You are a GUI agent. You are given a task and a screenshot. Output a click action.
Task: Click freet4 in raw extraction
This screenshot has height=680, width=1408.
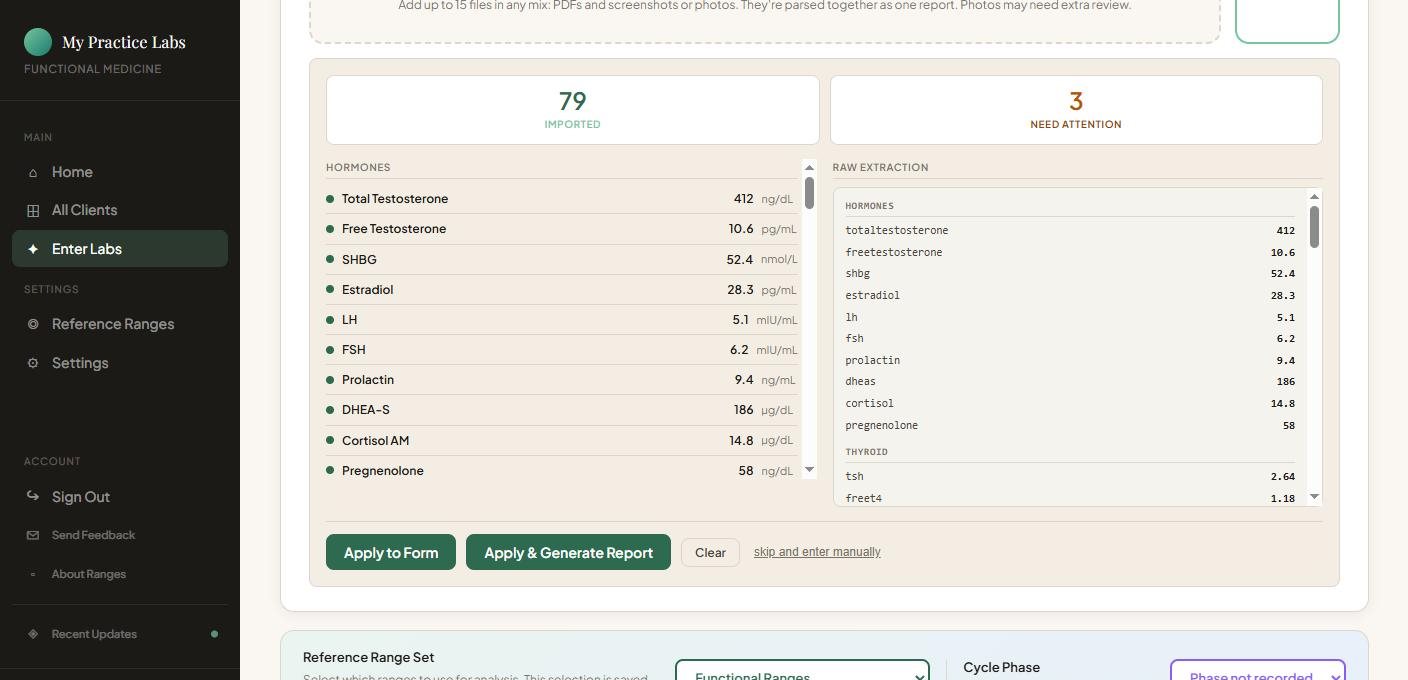[x=864, y=498]
